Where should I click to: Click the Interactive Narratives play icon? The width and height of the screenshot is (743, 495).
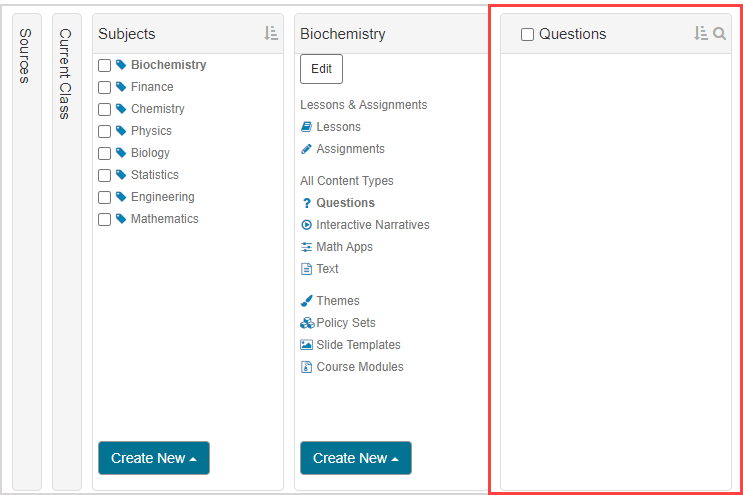point(307,225)
